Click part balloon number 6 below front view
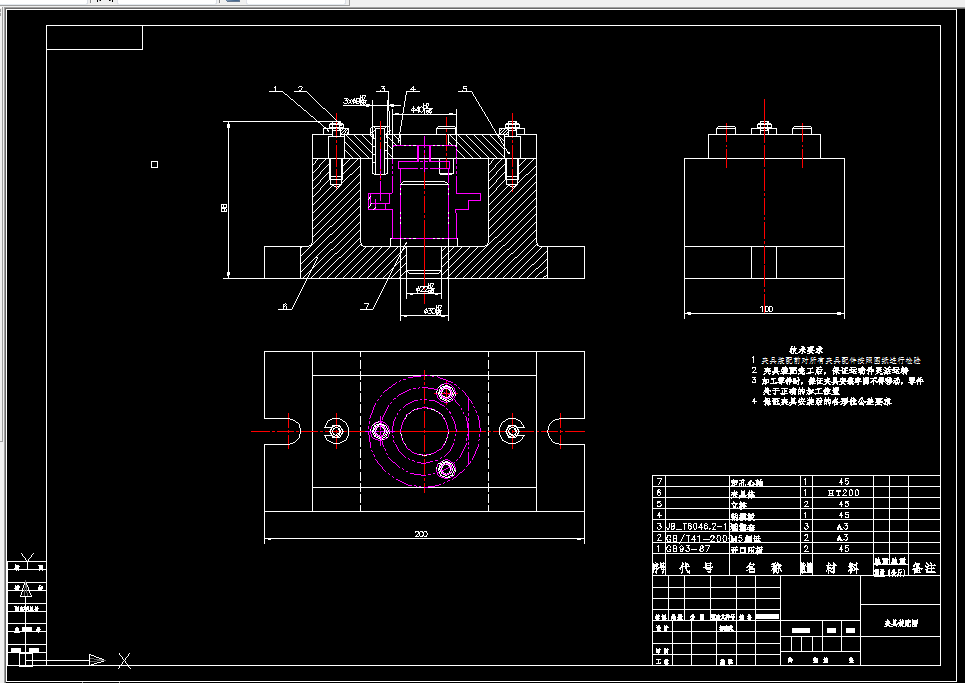 point(285,306)
